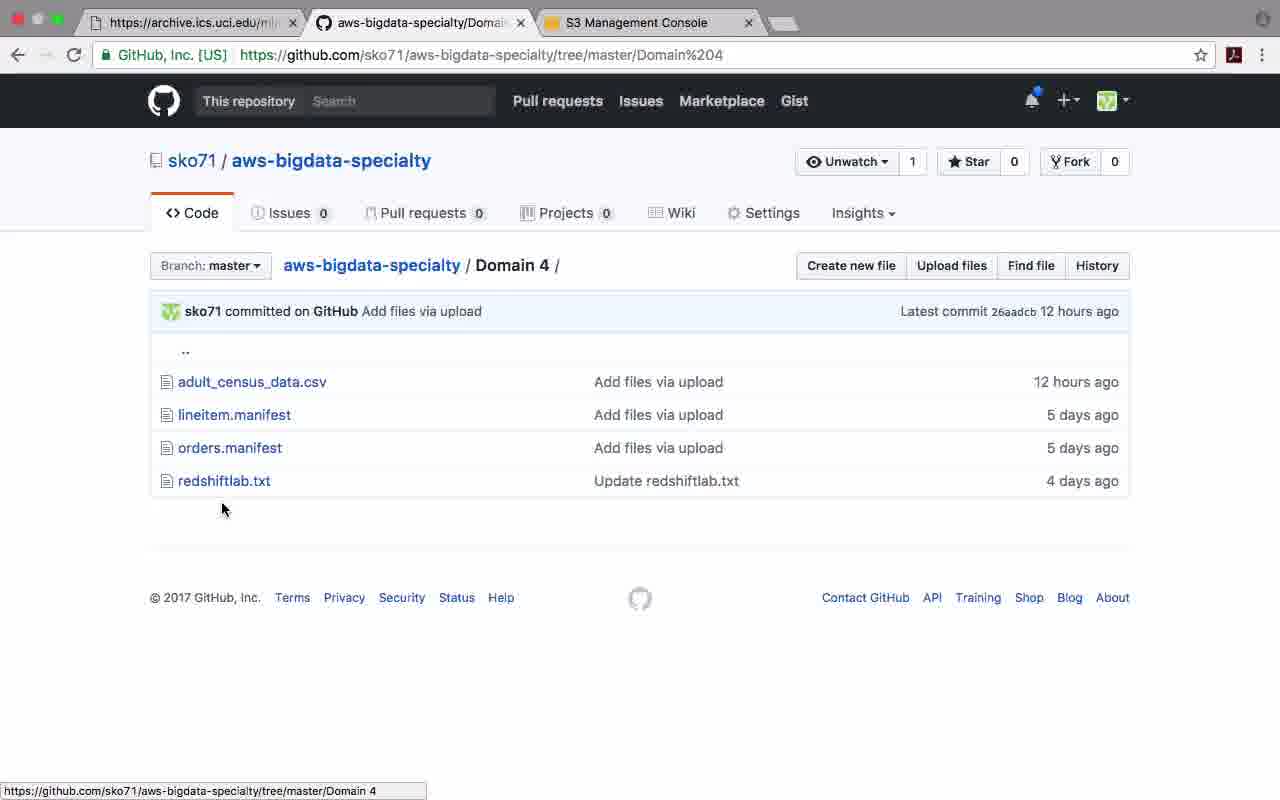This screenshot has width=1280, height=800.
Task: Switch to the Code tab
Action: tap(192, 213)
